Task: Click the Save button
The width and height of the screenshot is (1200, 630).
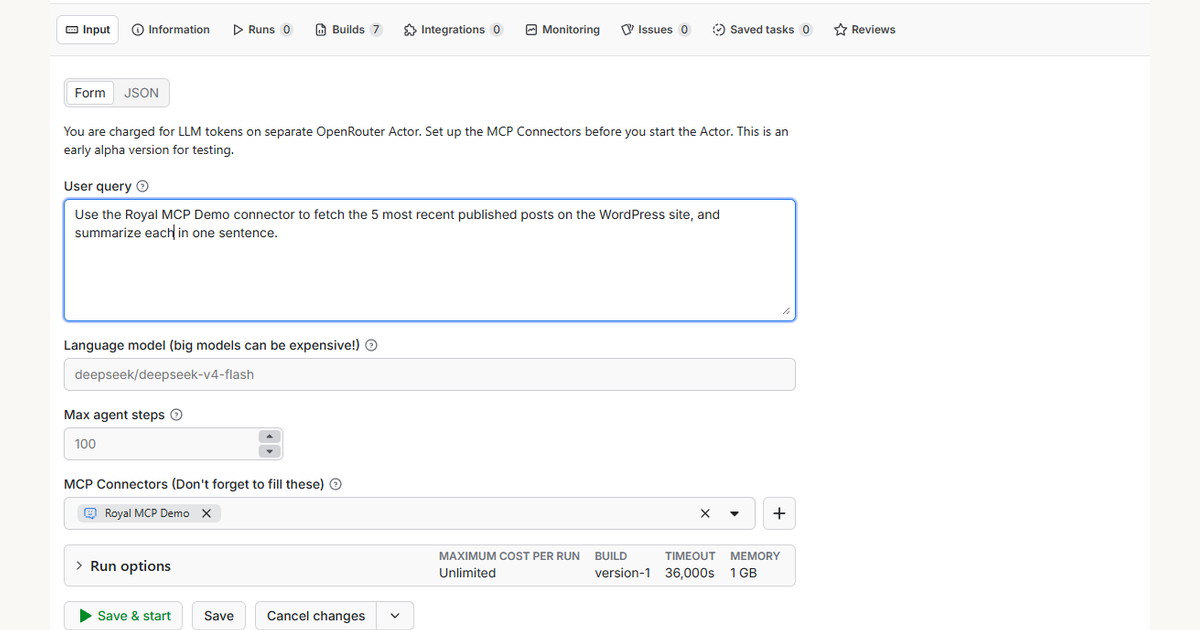Action: (219, 616)
